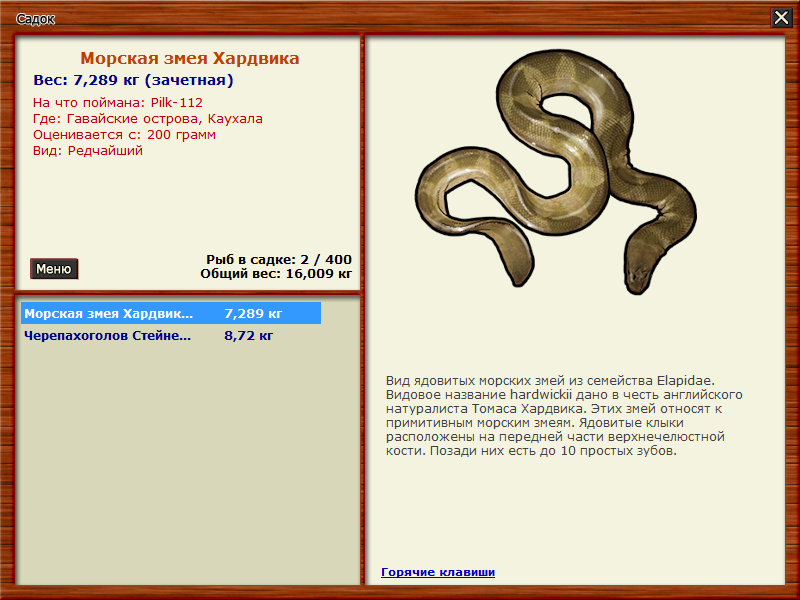Click the На что поймана: Pilk-112 line

click(x=118, y=103)
